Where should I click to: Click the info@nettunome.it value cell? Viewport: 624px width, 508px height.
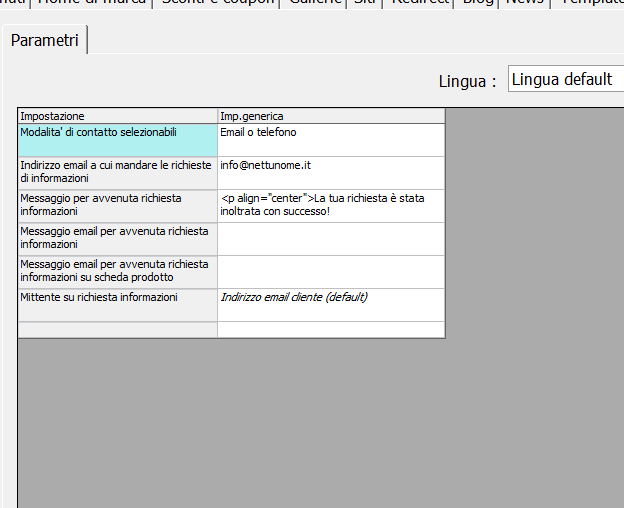pyautogui.click(x=331, y=173)
